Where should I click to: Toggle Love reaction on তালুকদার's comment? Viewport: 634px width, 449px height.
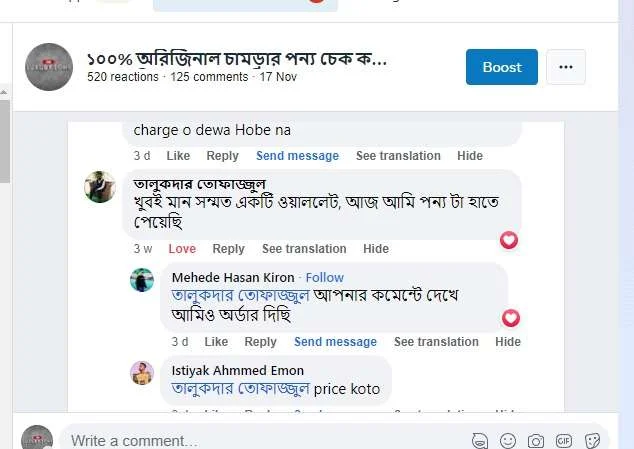182,249
